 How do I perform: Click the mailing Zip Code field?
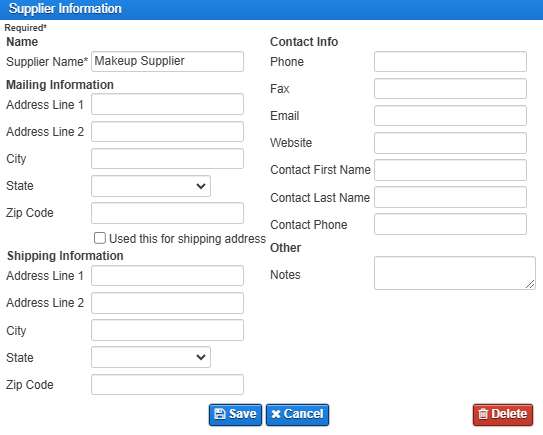pyautogui.click(x=167, y=213)
